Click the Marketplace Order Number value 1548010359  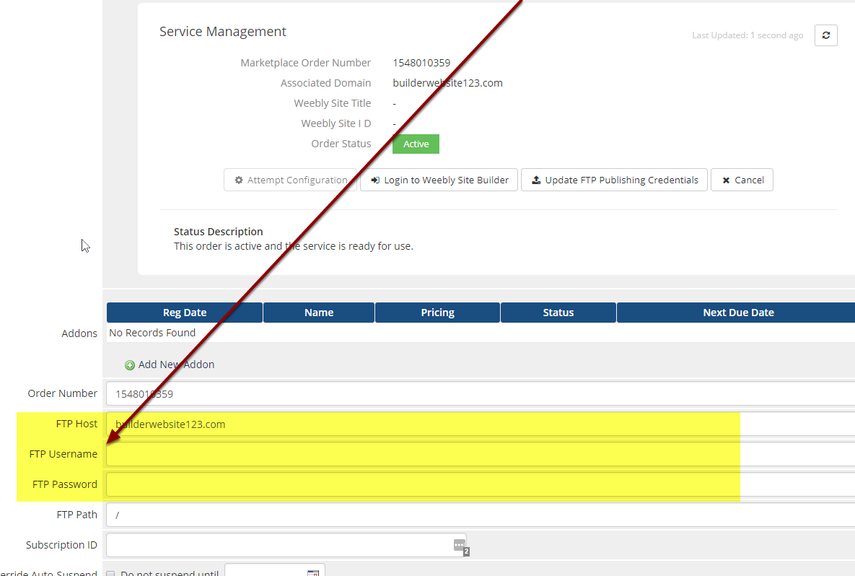pyautogui.click(x=422, y=63)
